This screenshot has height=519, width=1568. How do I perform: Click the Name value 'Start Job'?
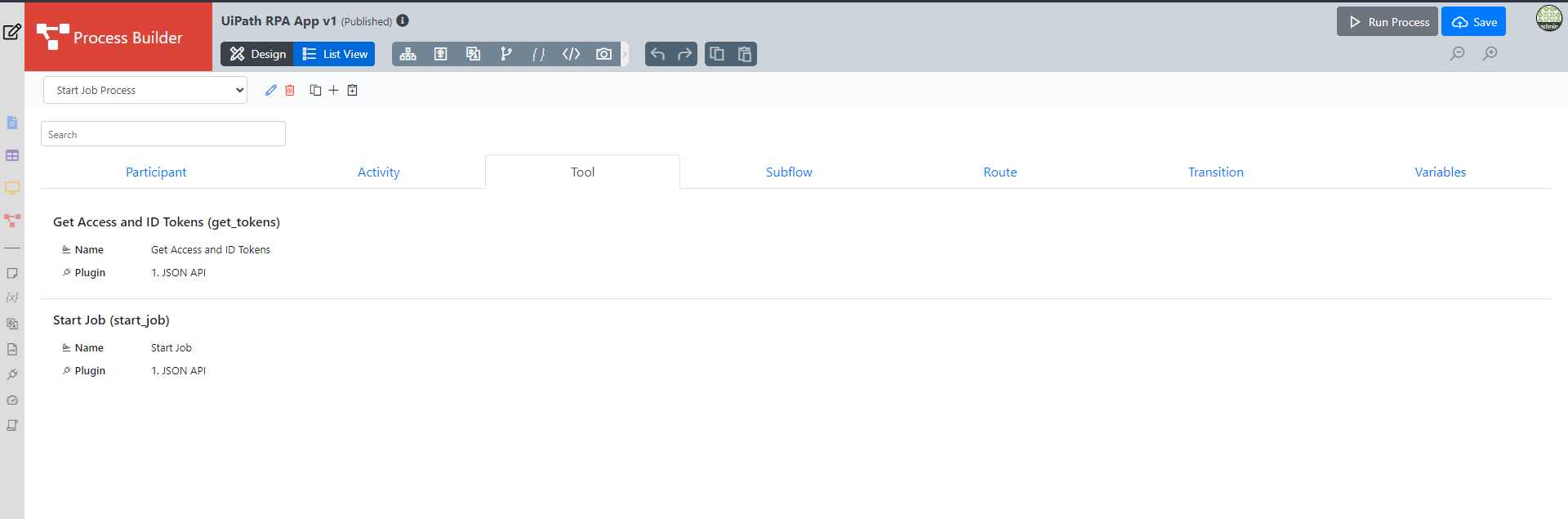pyautogui.click(x=171, y=348)
